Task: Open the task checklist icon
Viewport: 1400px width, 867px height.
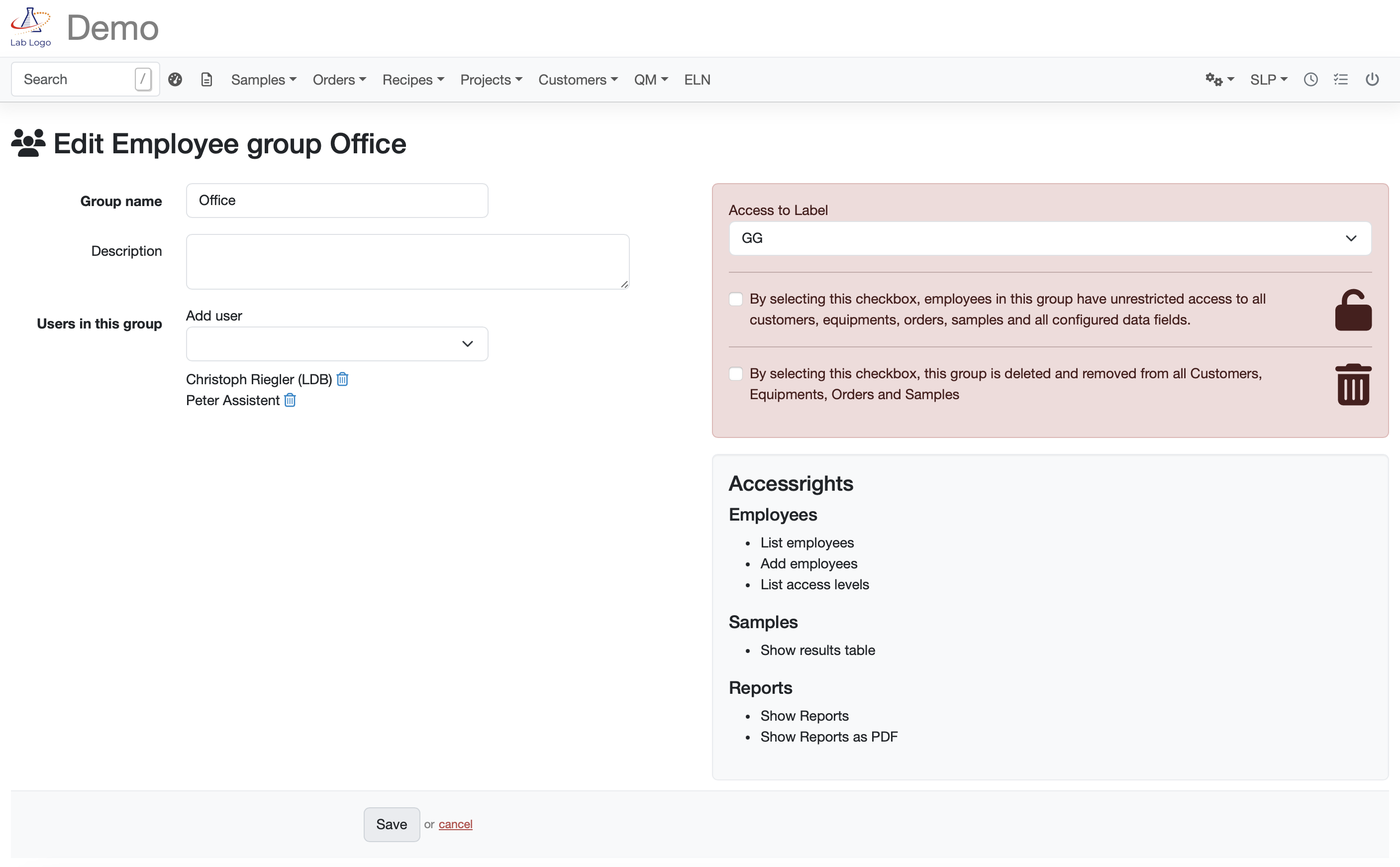Action: point(1340,79)
